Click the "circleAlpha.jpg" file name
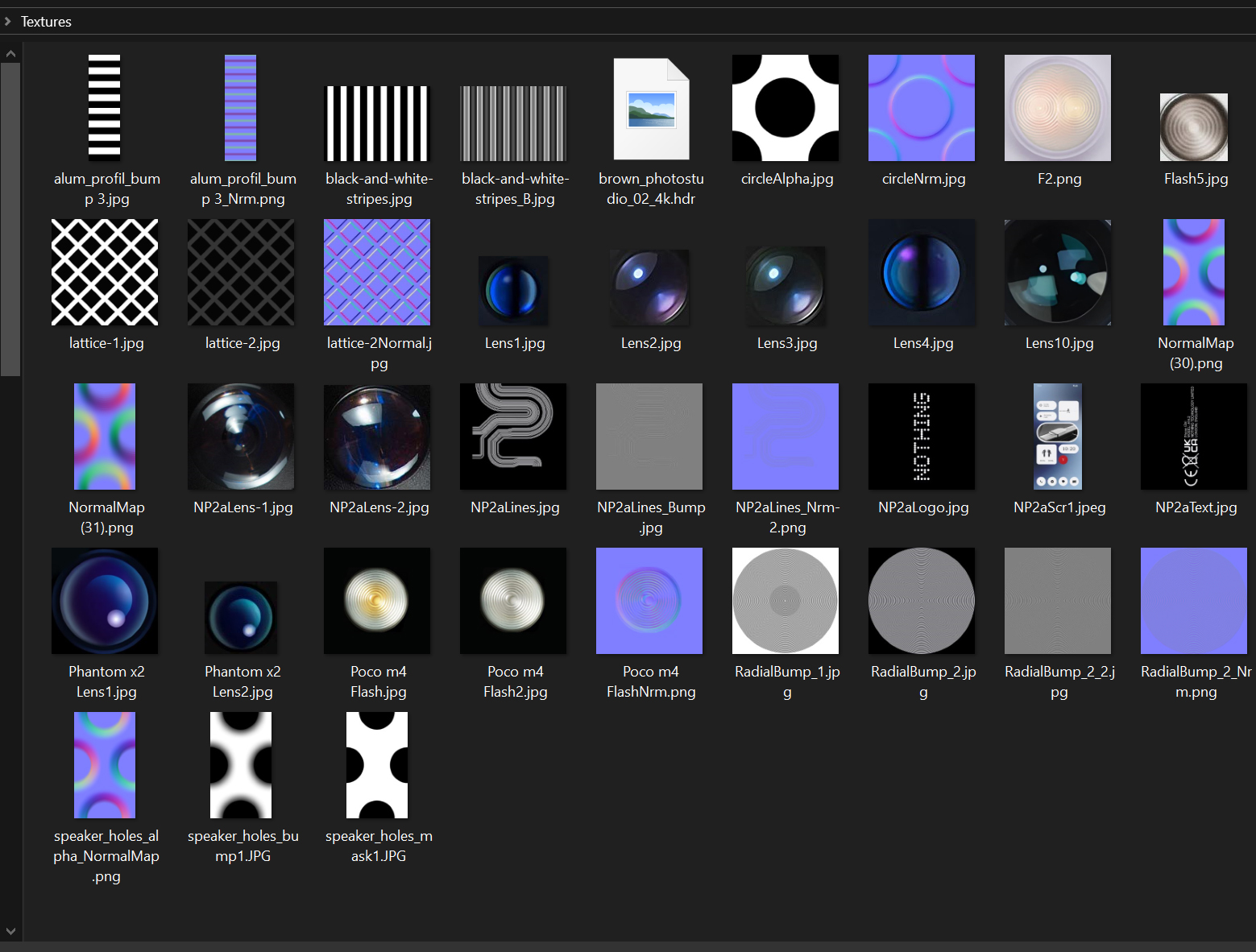1256x952 pixels. tap(787, 179)
